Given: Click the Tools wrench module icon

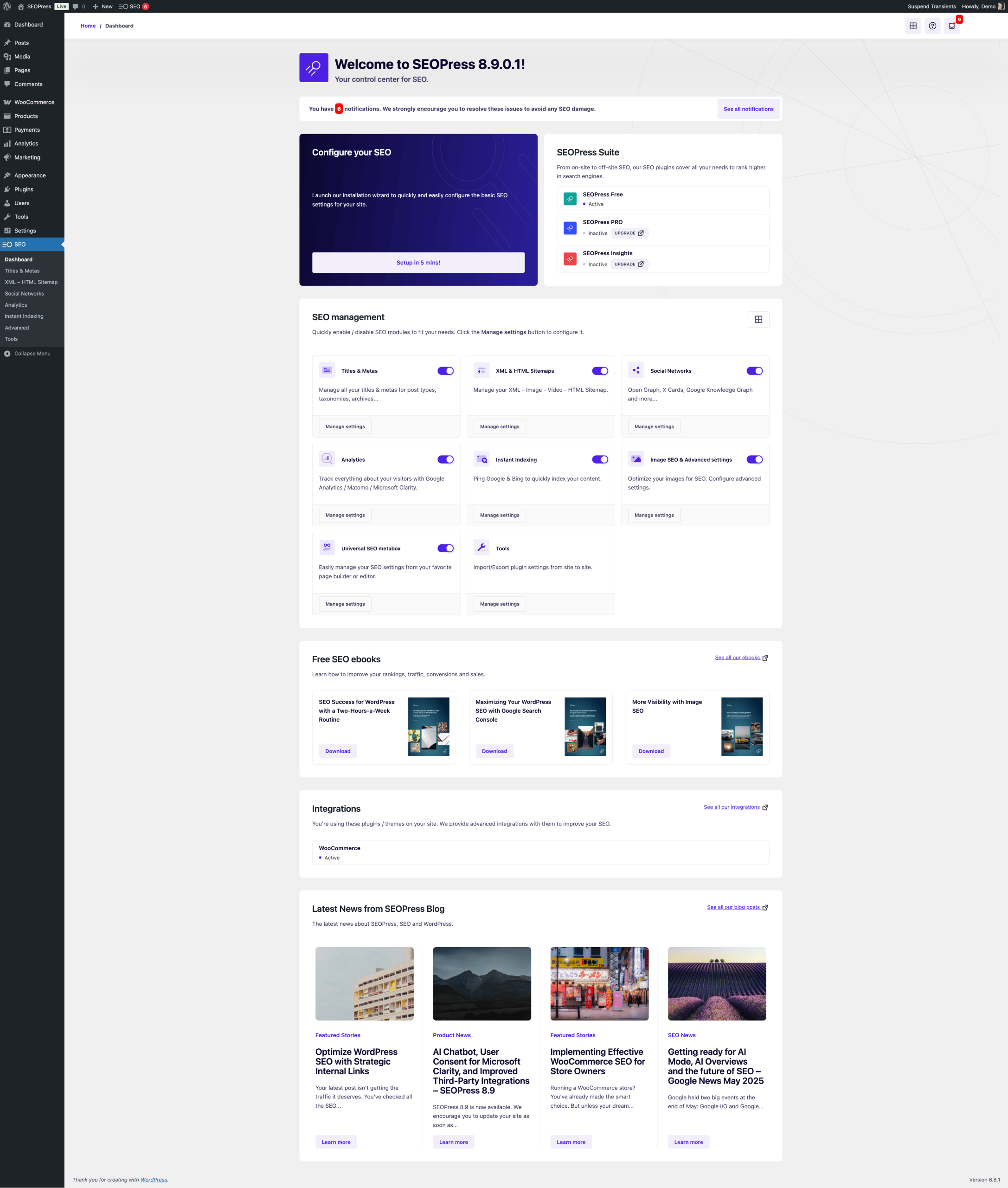Looking at the screenshot, I should tap(481, 548).
